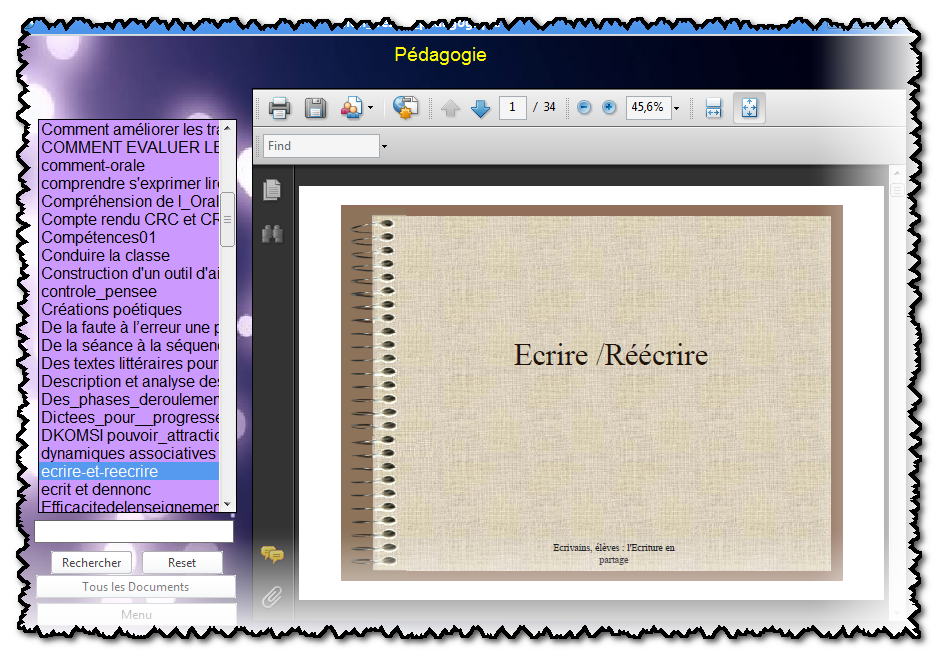Zoom out with the minus icon

pos(585,108)
